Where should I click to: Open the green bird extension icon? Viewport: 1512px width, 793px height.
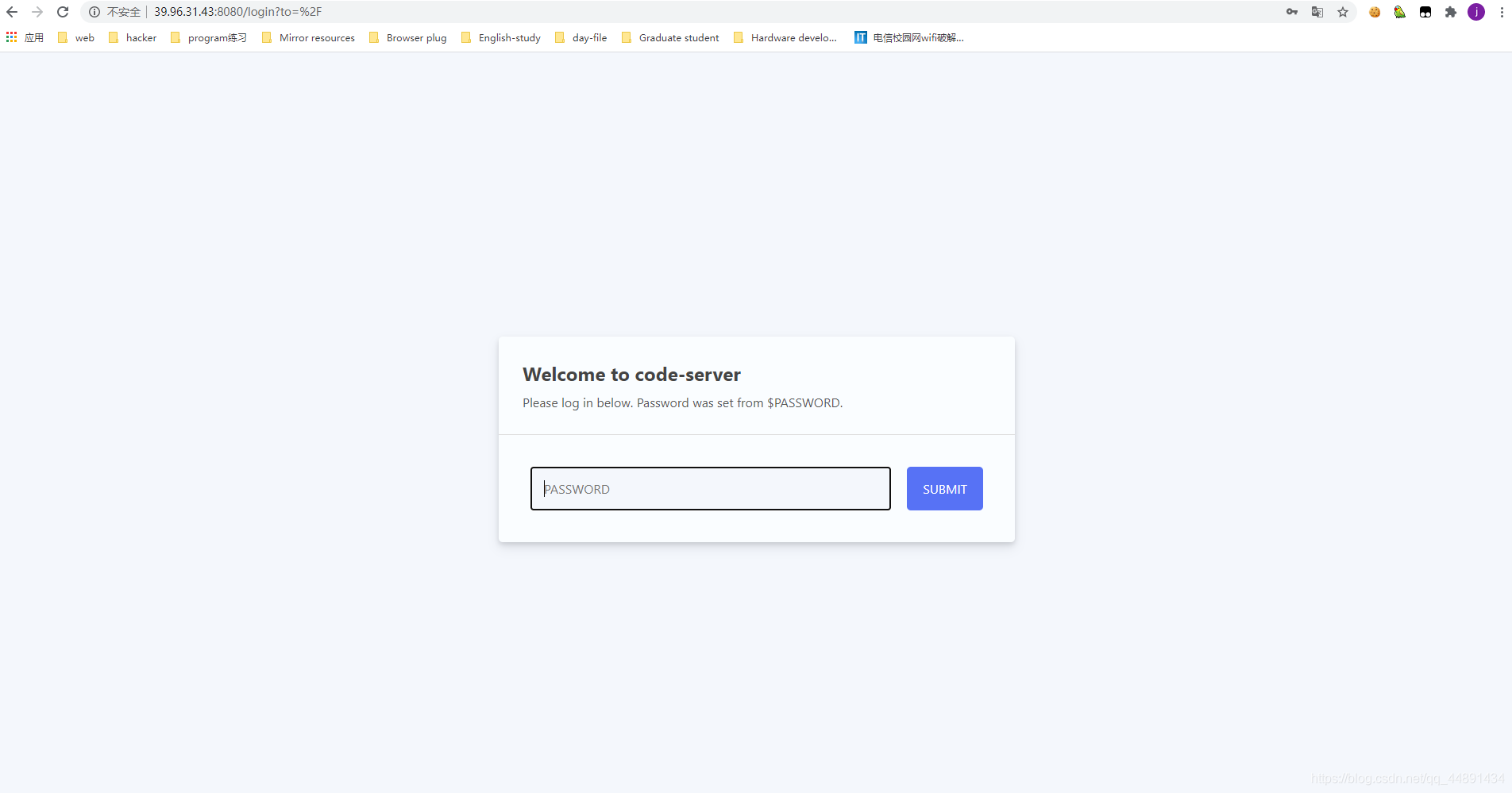[1400, 12]
